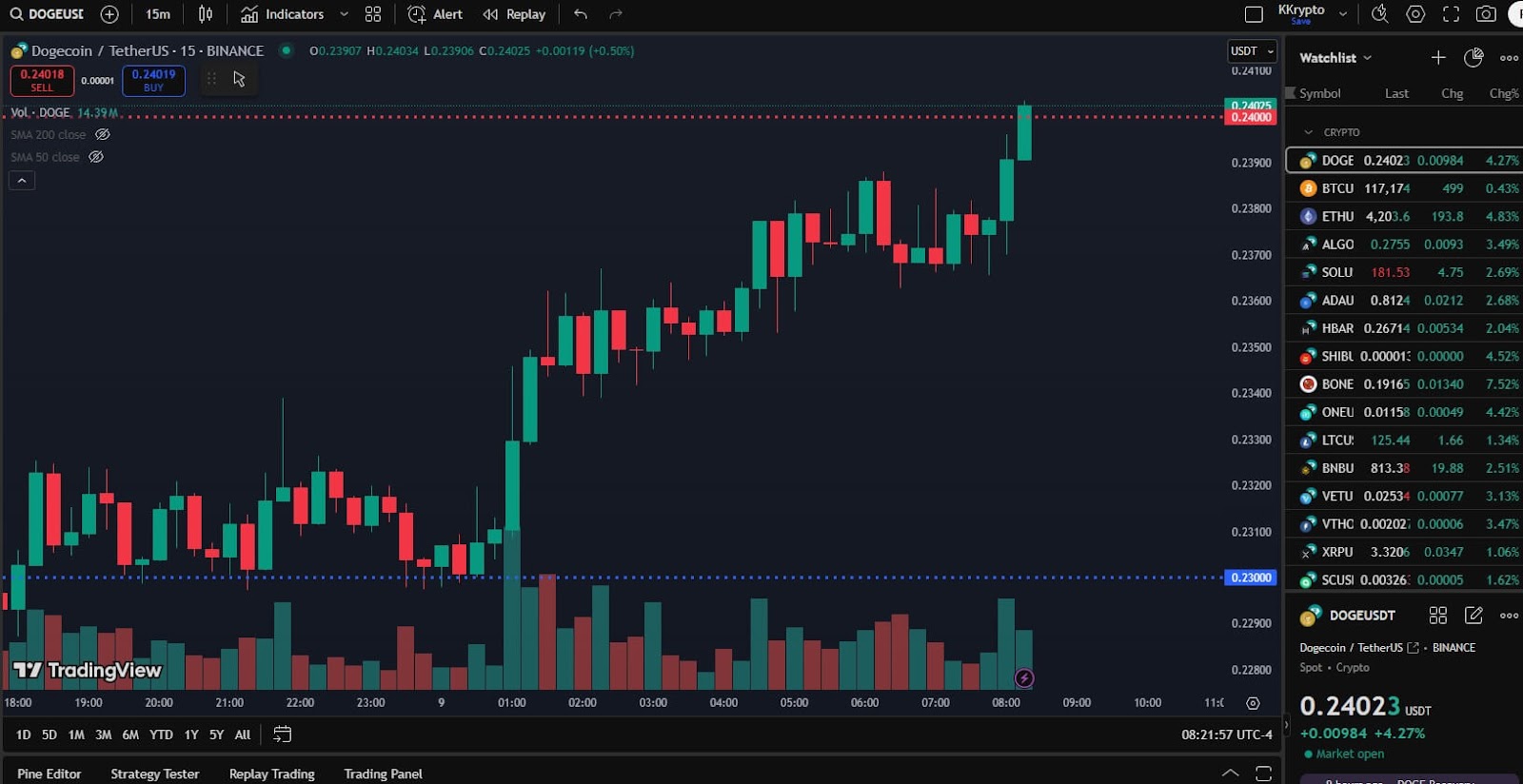Maximize the bottom panel icon

(1263, 773)
